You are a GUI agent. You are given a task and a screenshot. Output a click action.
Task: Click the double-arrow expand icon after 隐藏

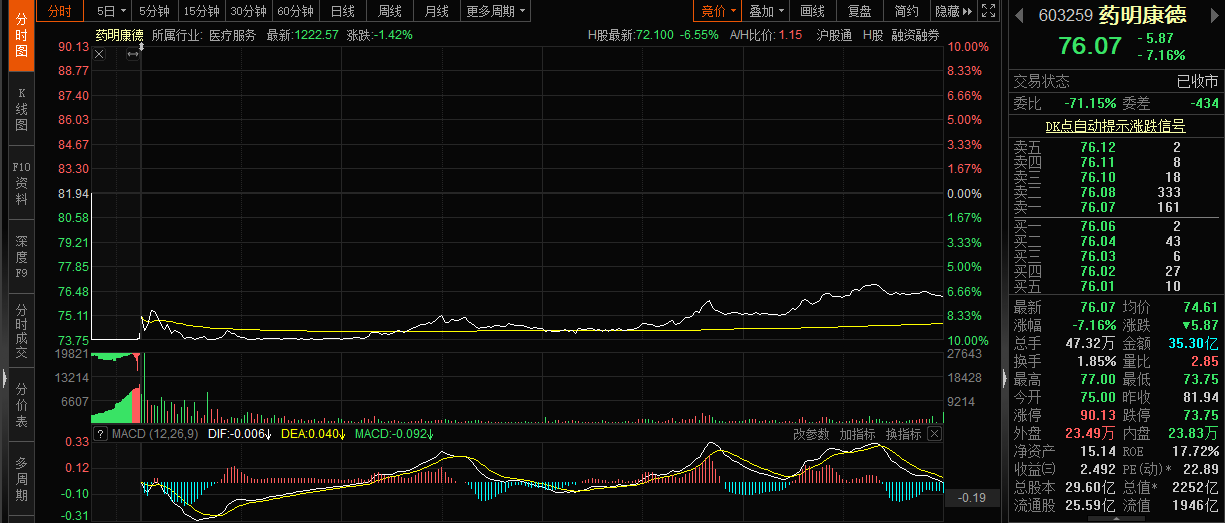(x=966, y=12)
